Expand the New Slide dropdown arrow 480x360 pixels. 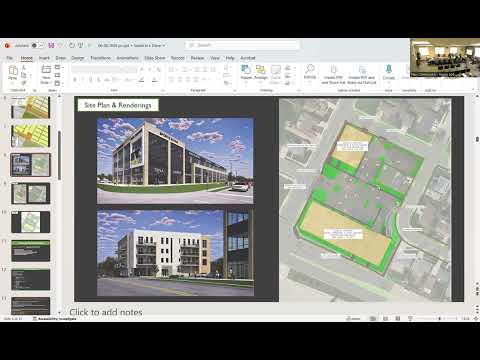point(51,82)
